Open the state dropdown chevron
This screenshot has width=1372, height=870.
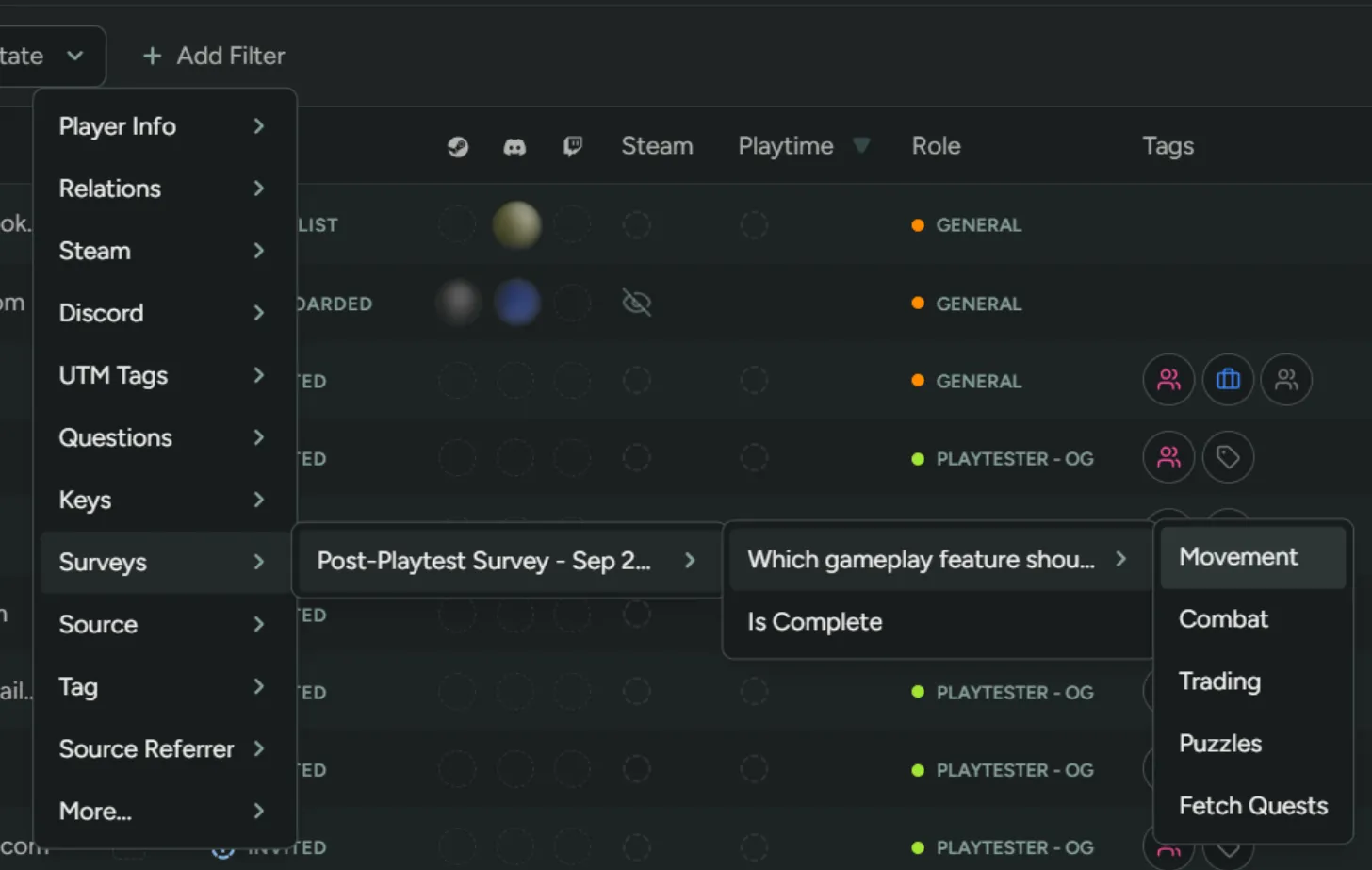(75, 56)
